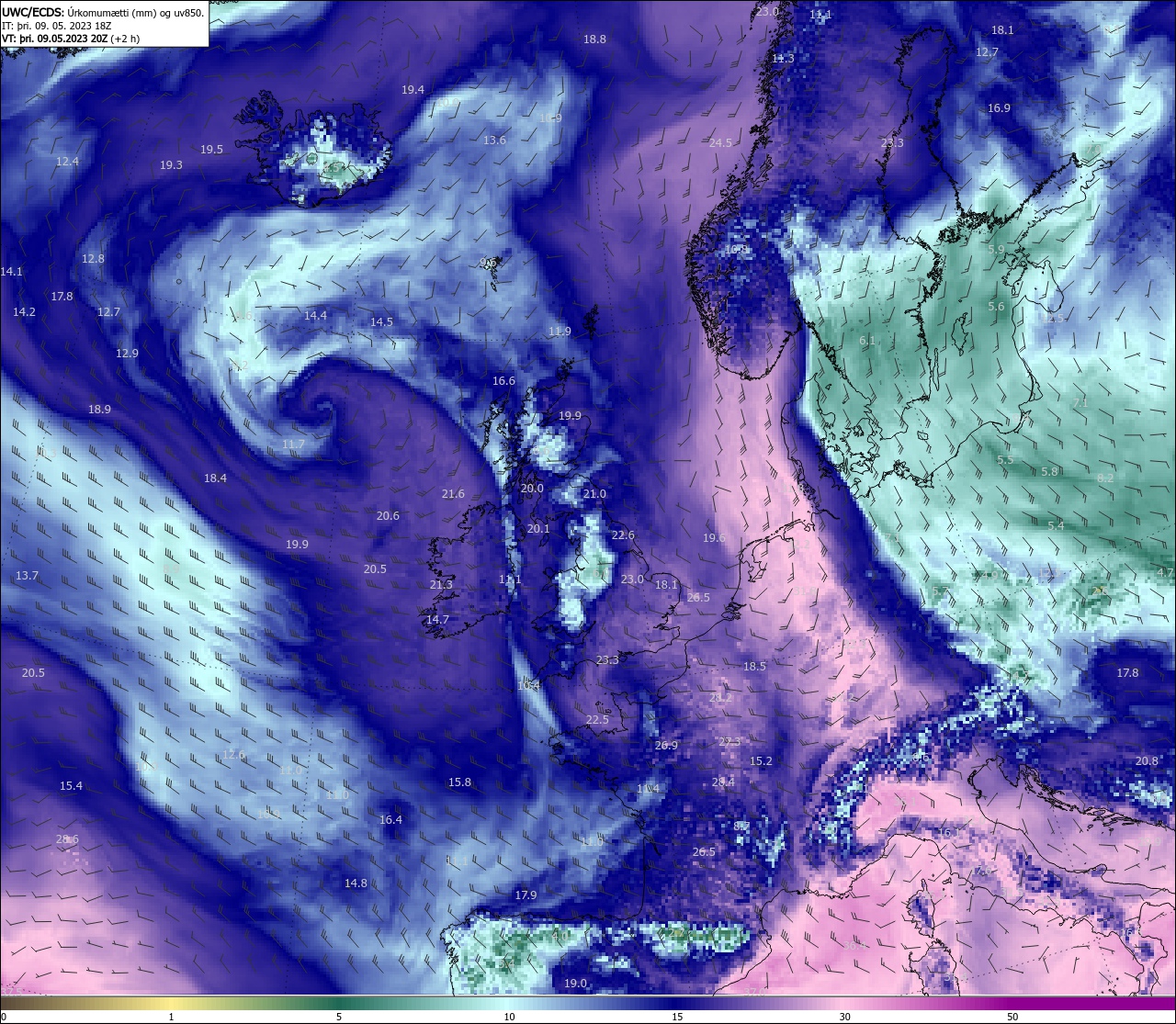Click the map value 15.2
The image size is (1176, 1024).
[761, 761]
